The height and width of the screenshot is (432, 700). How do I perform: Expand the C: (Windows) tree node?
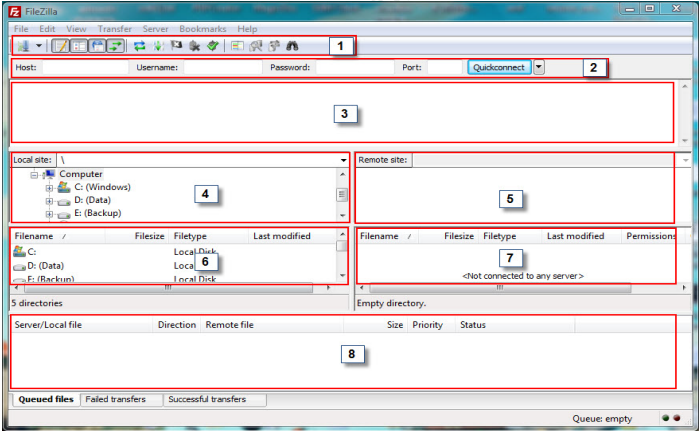tap(49, 188)
